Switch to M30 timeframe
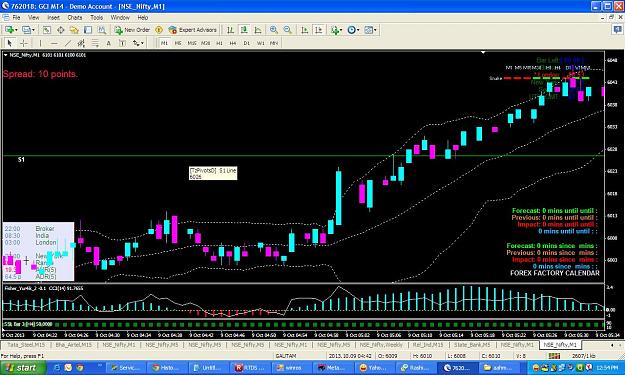 point(206,43)
